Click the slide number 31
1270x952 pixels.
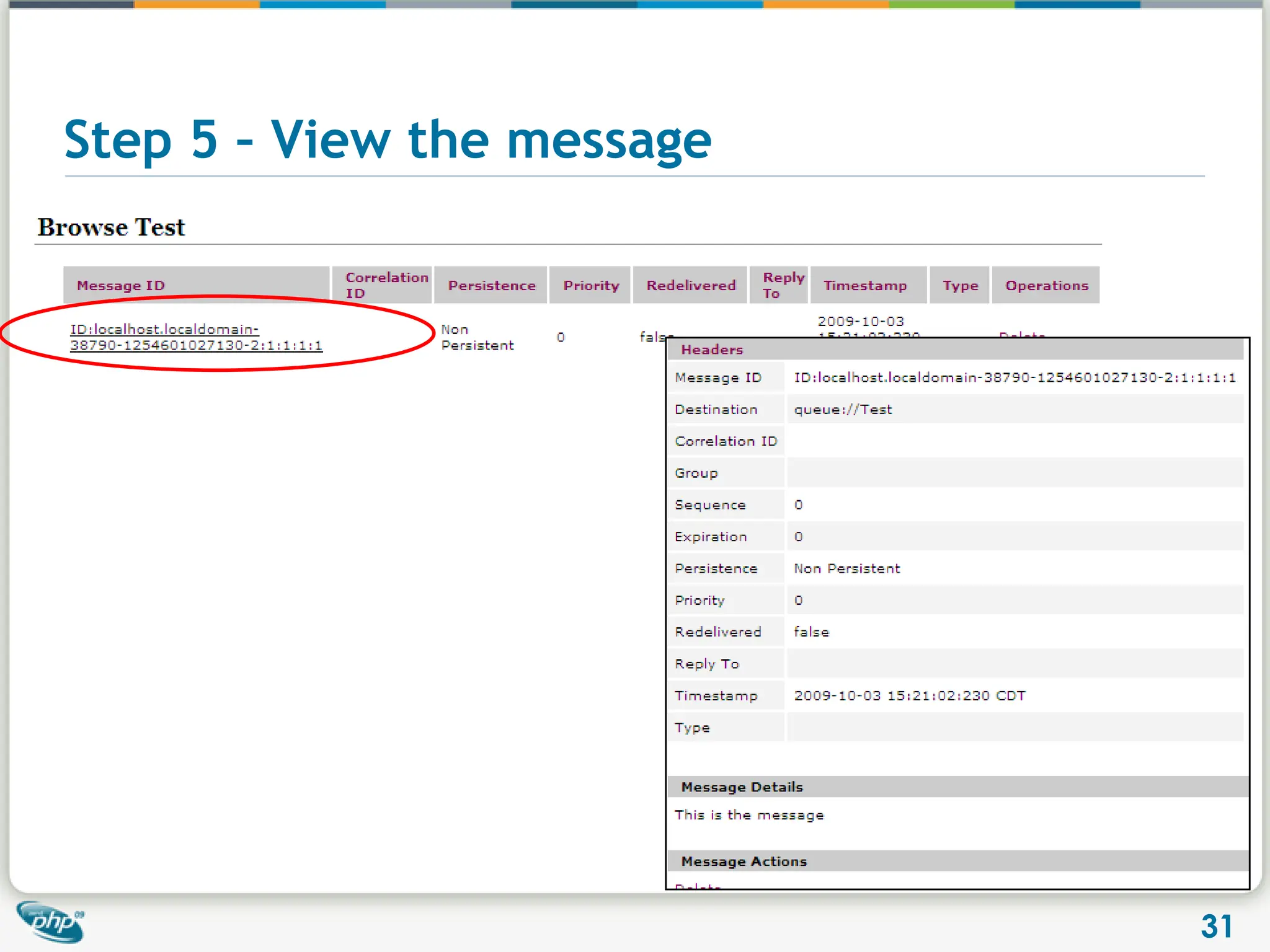(1216, 927)
